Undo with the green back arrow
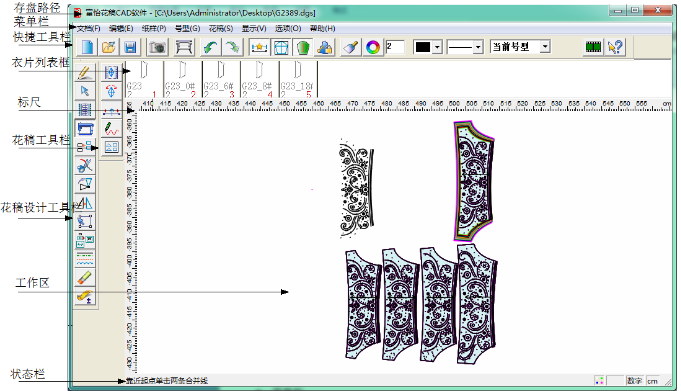The image size is (681, 391). pyautogui.click(x=211, y=47)
